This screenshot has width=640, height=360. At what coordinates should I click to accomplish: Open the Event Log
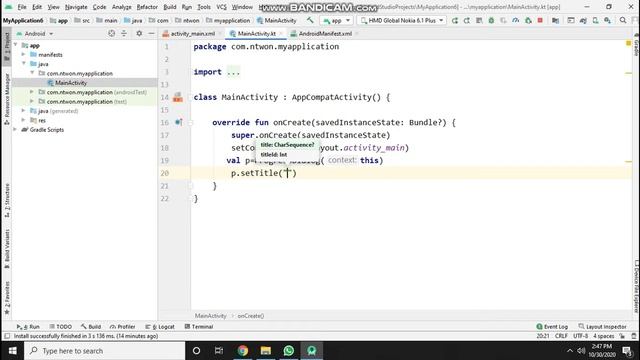552,327
